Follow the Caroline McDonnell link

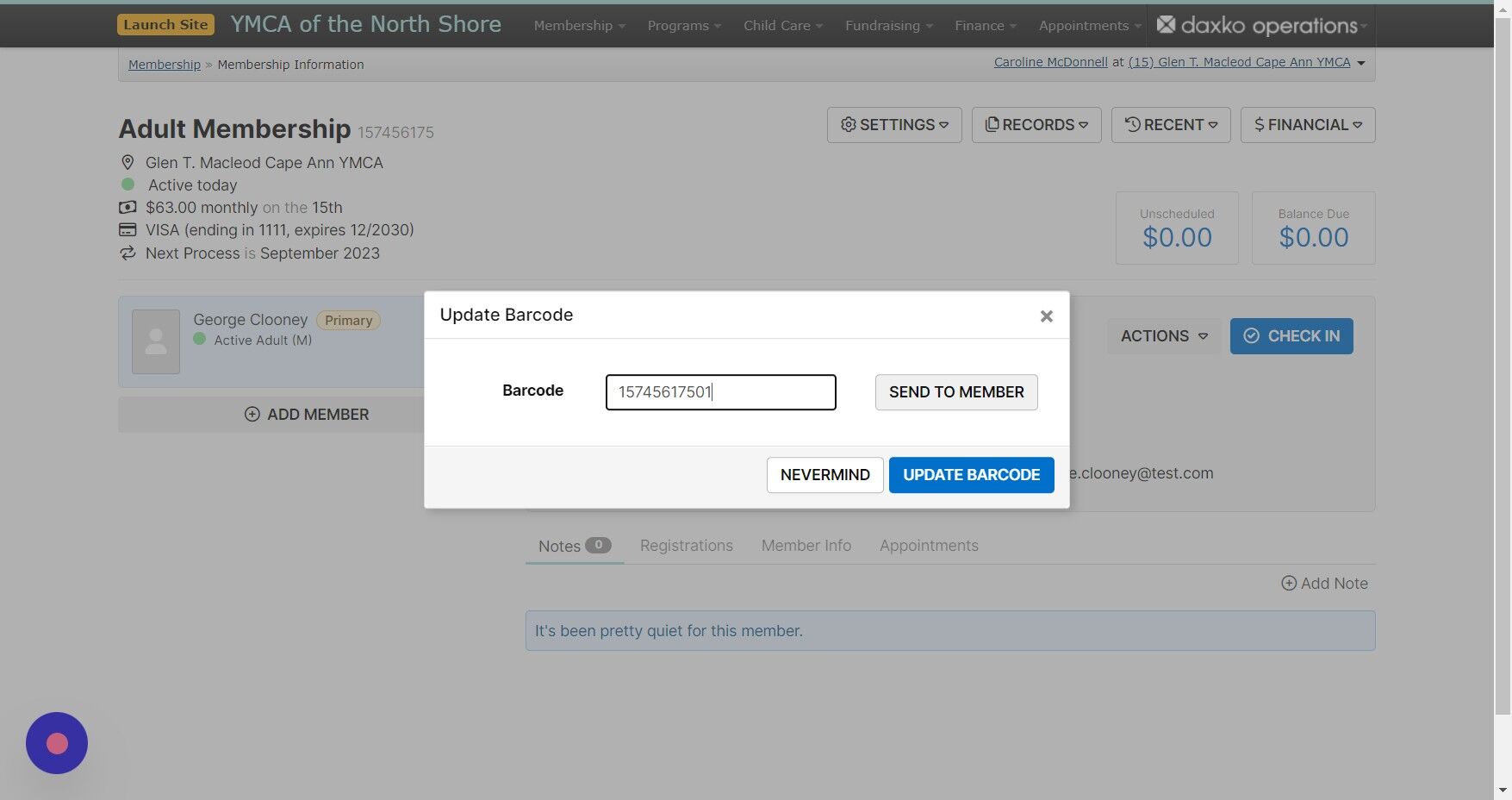[x=1049, y=61]
